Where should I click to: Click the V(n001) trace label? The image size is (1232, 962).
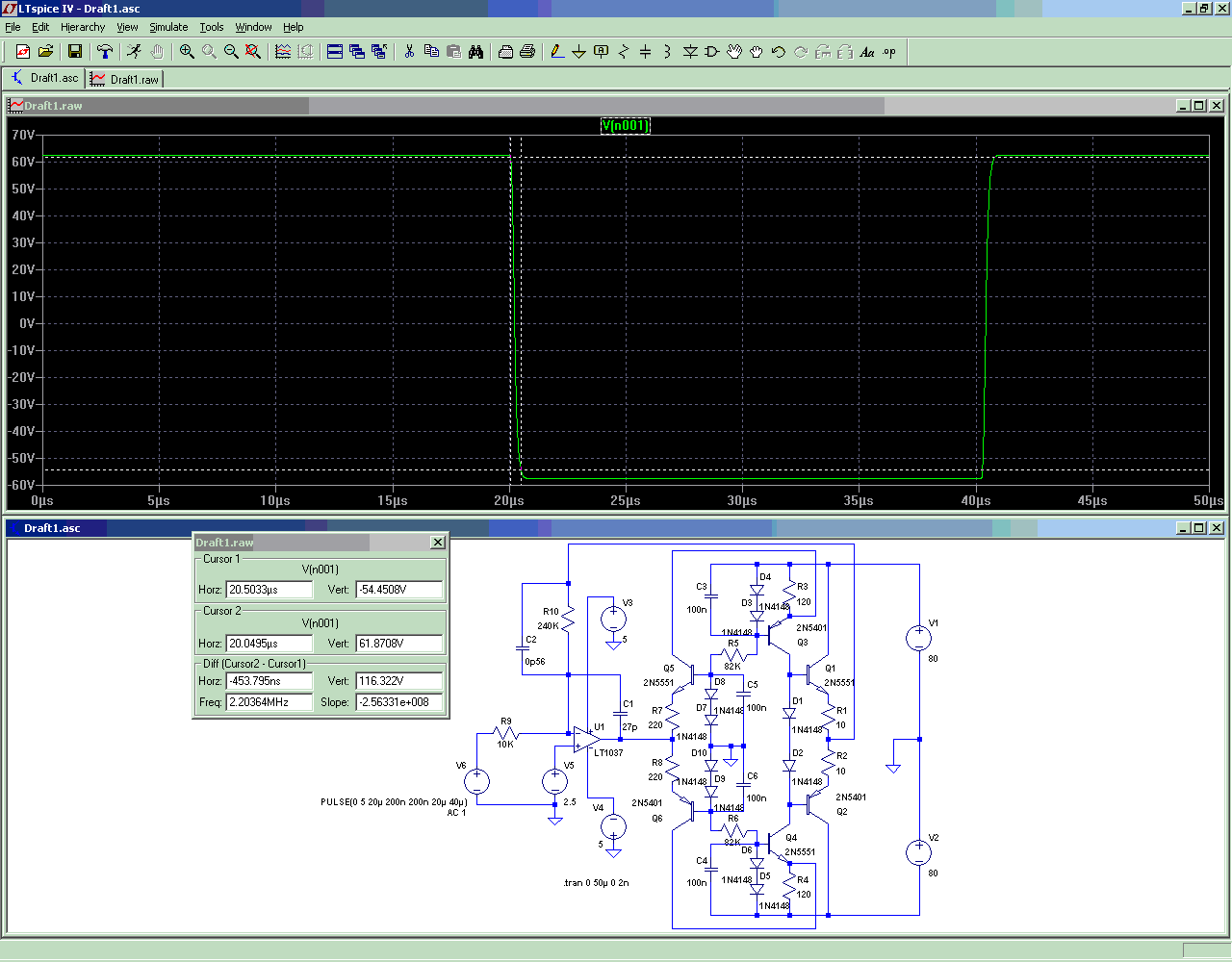(x=625, y=125)
